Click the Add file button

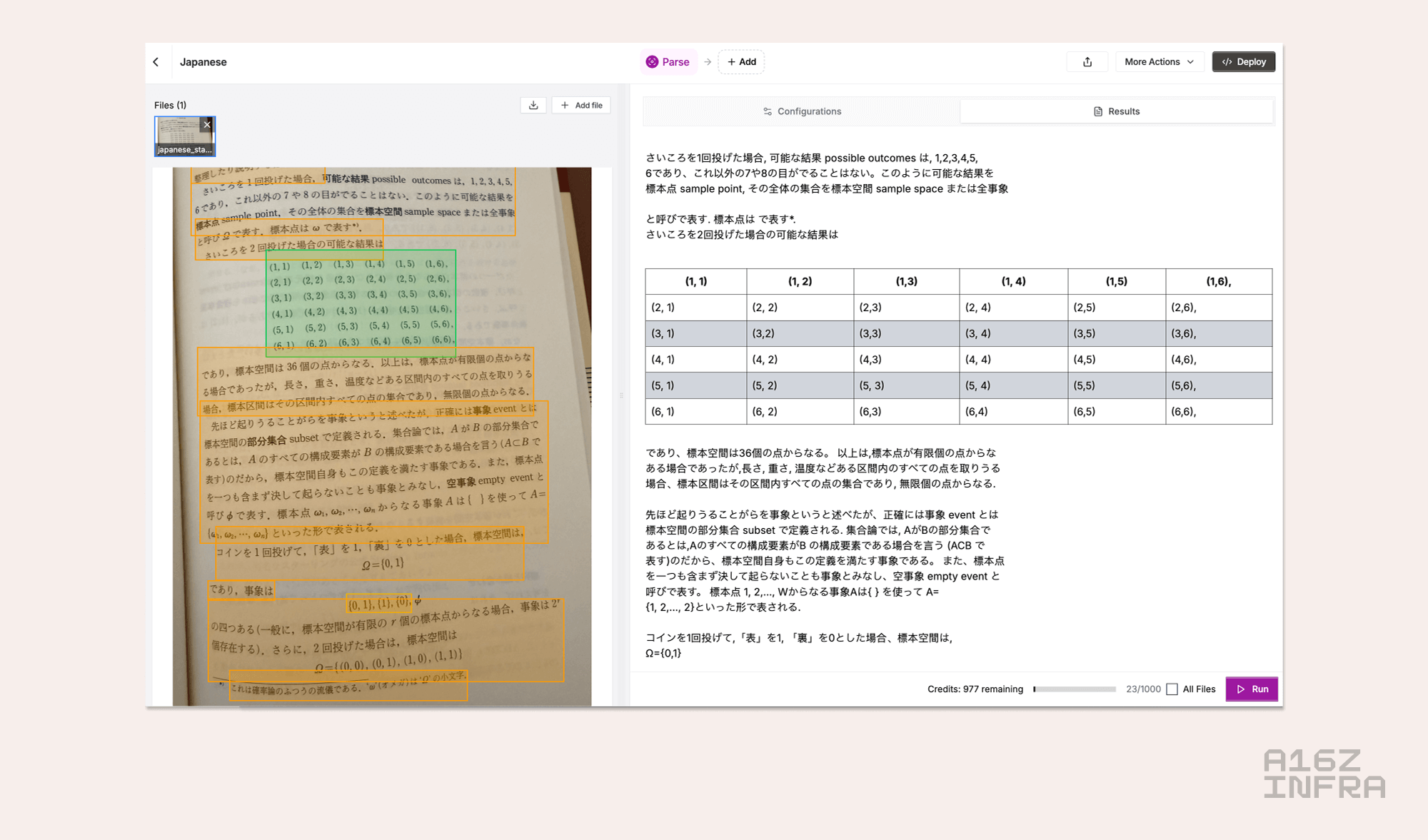(581, 105)
